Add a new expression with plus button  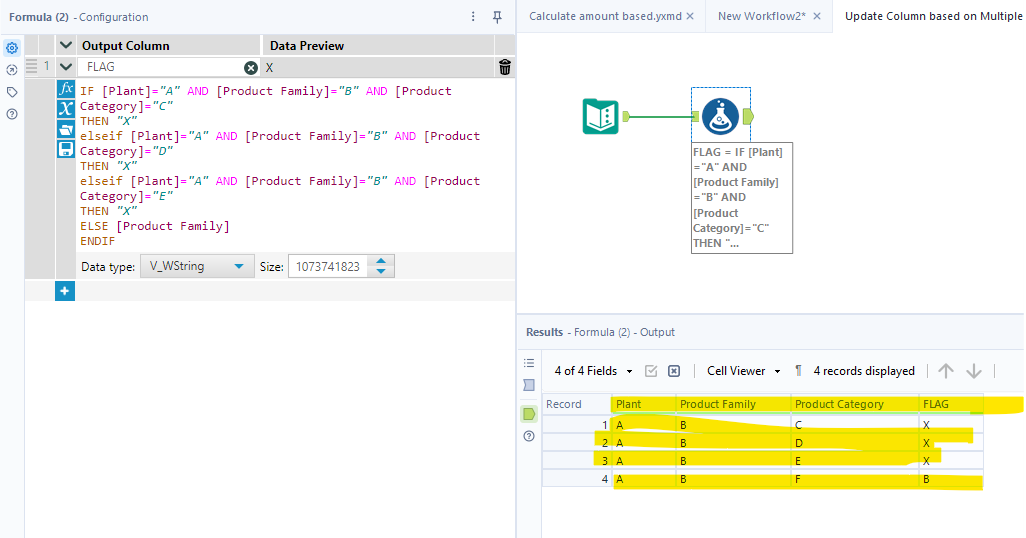point(65,290)
